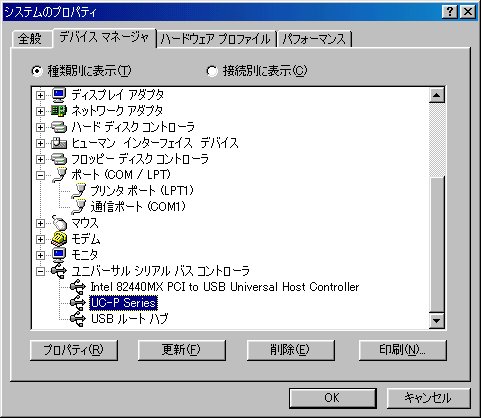Collapse the ユニバーサル シリアル バス コントローラ branch
481x418 pixels.
coord(40,271)
